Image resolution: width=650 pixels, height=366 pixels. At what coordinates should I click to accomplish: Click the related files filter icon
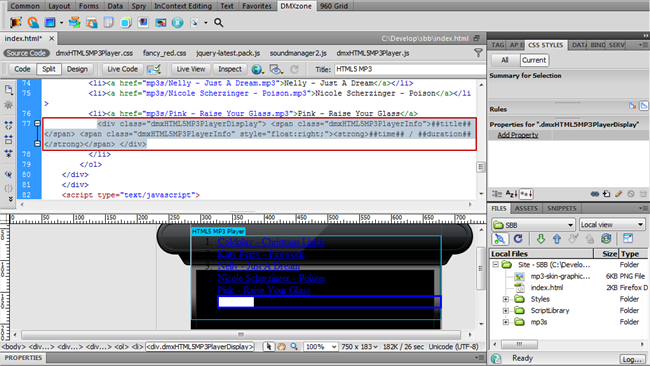[x=478, y=53]
